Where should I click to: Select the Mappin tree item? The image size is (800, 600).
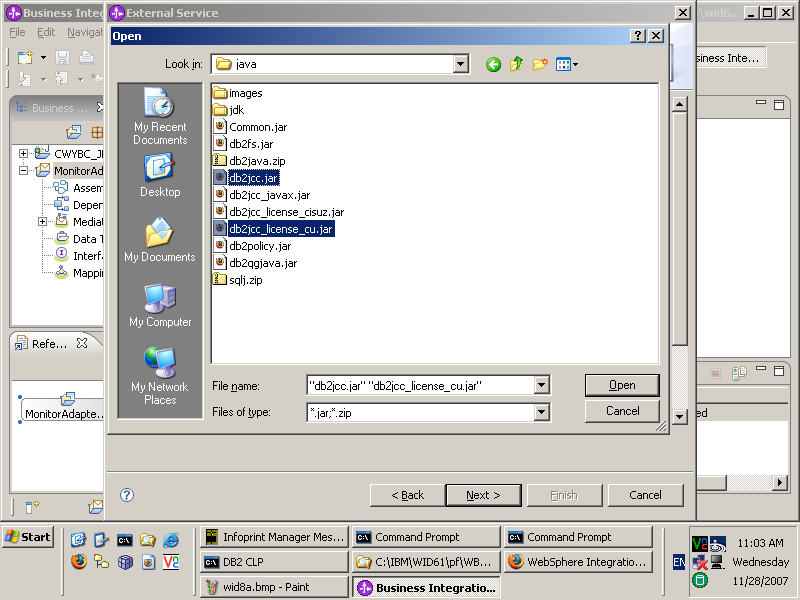click(78, 273)
